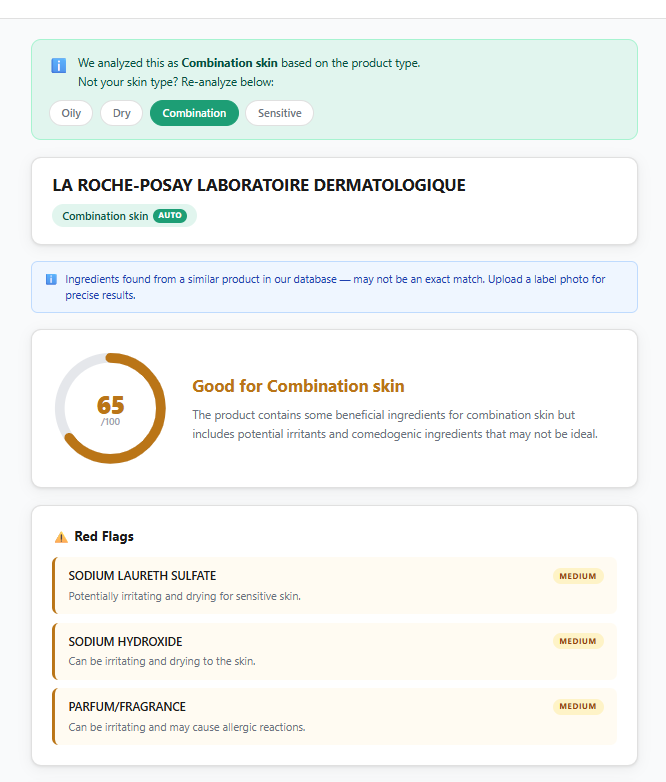
Task: Select the Sensitive skin type pill
Action: point(279,113)
